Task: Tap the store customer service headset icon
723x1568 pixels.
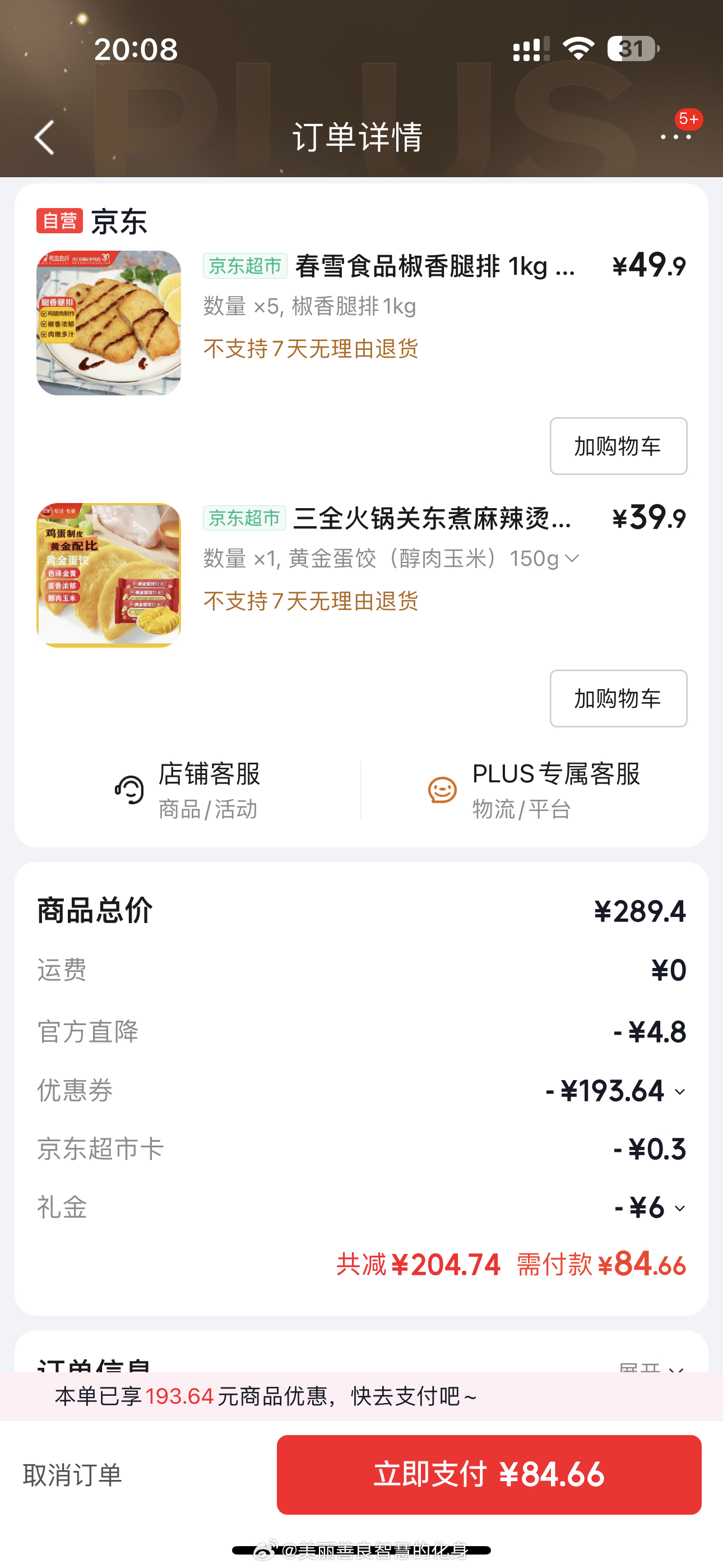Action: coord(129,790)
